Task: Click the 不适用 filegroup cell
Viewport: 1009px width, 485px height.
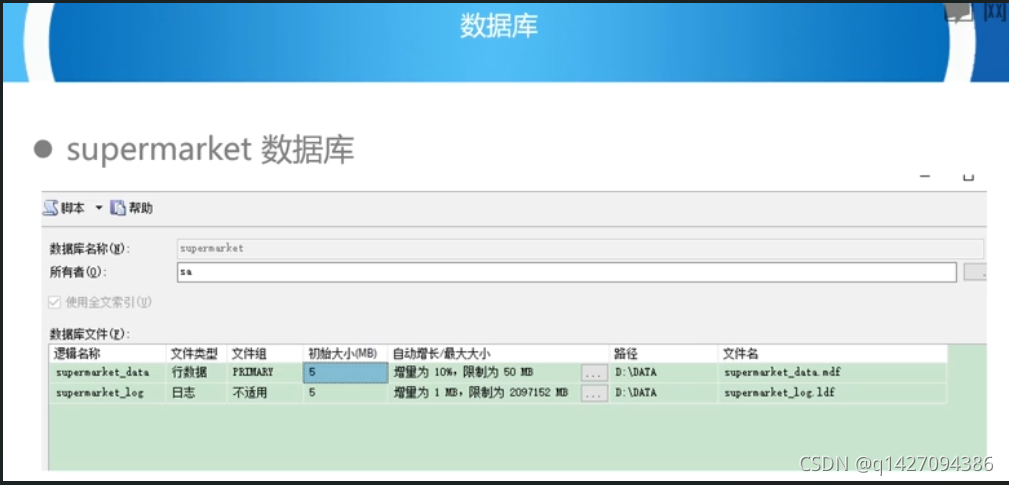Action: click(x=264, y=392)
